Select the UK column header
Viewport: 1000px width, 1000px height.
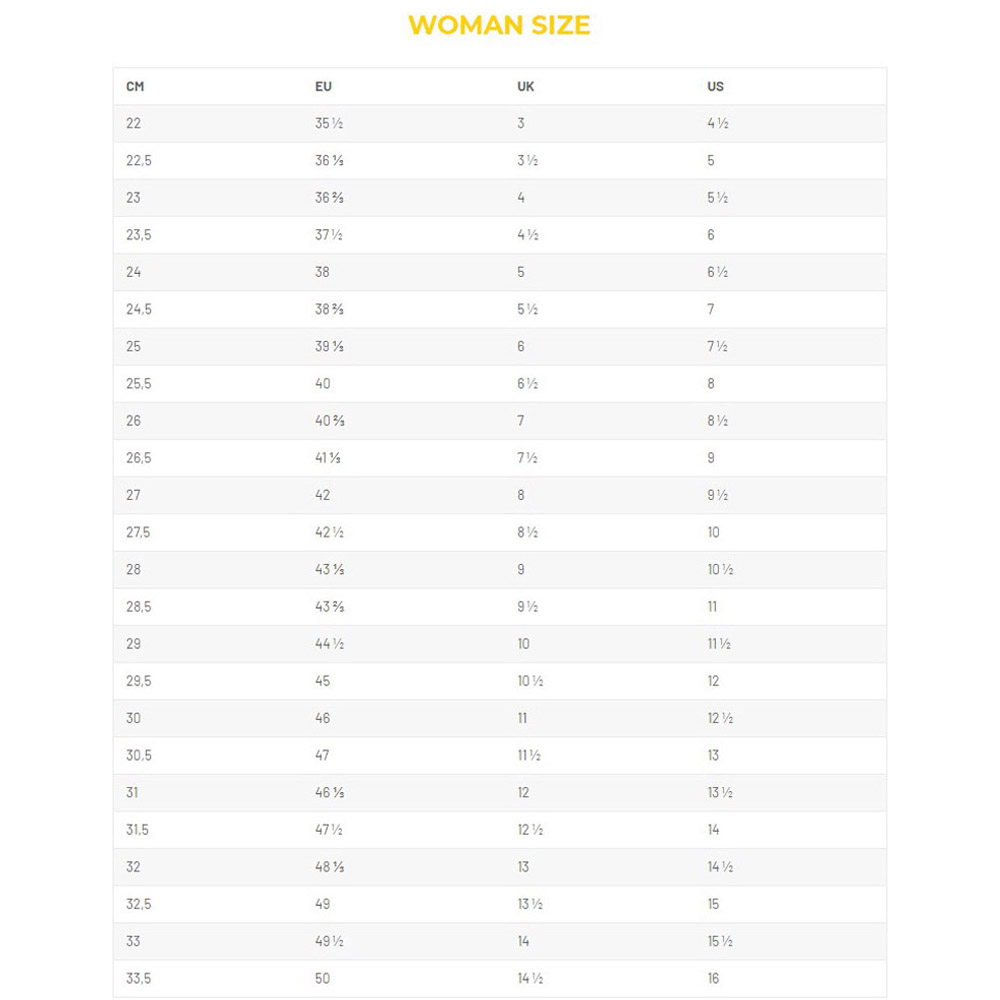[526, 87]
